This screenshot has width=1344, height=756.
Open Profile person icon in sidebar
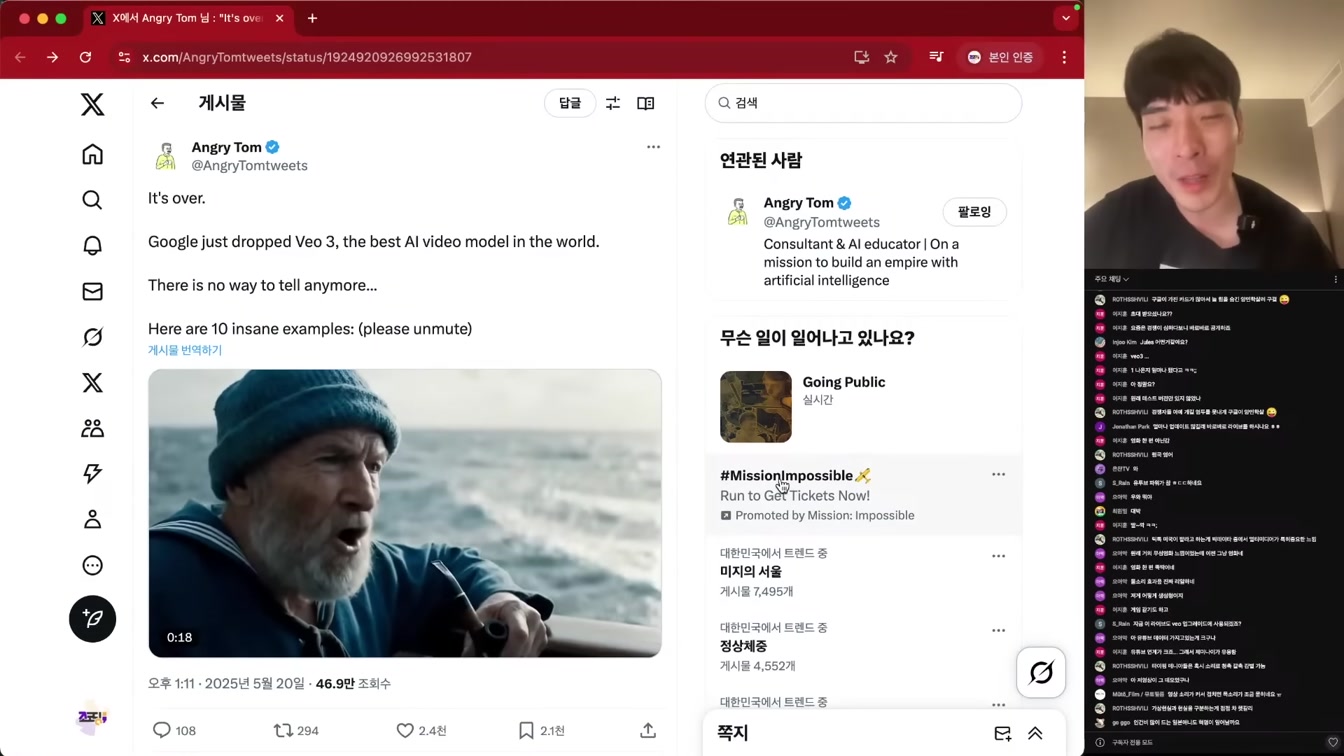(x=92, y=519)
